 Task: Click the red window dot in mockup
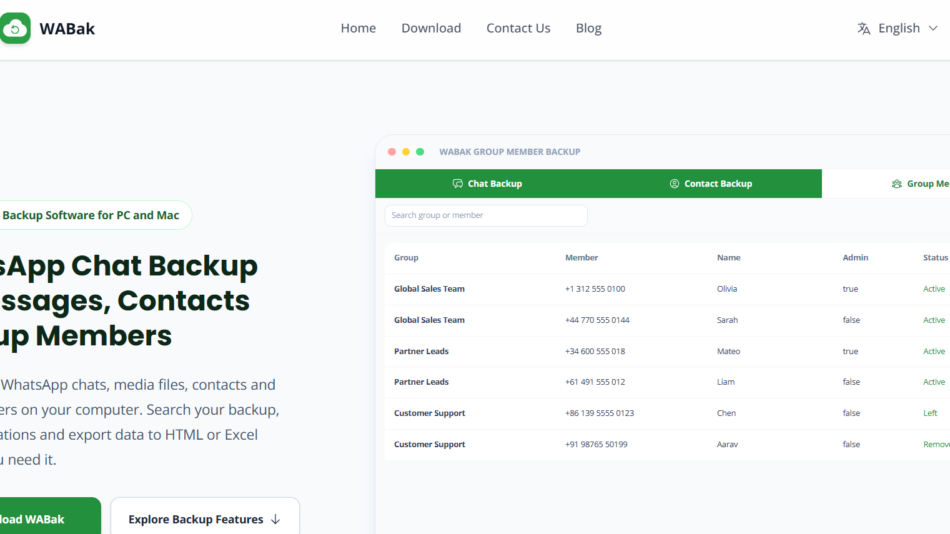[x=392, y=152]
